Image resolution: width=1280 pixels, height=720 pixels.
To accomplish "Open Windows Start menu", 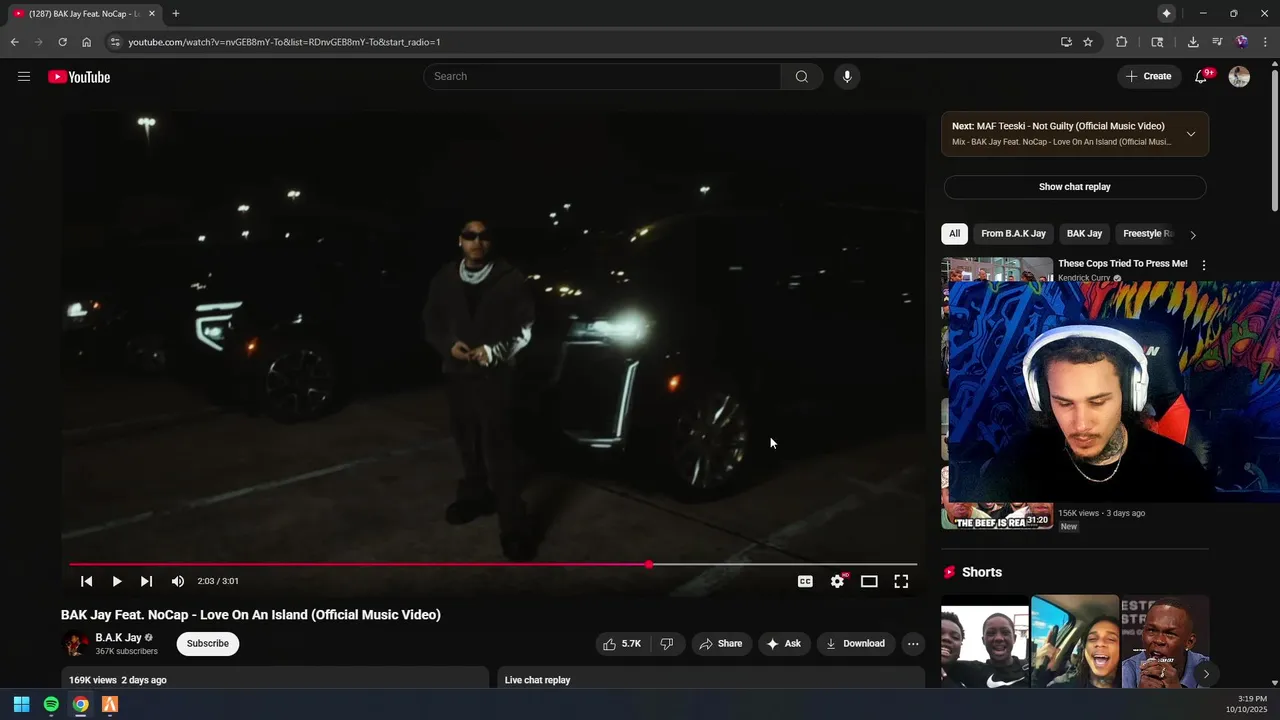I will point(21,704).
